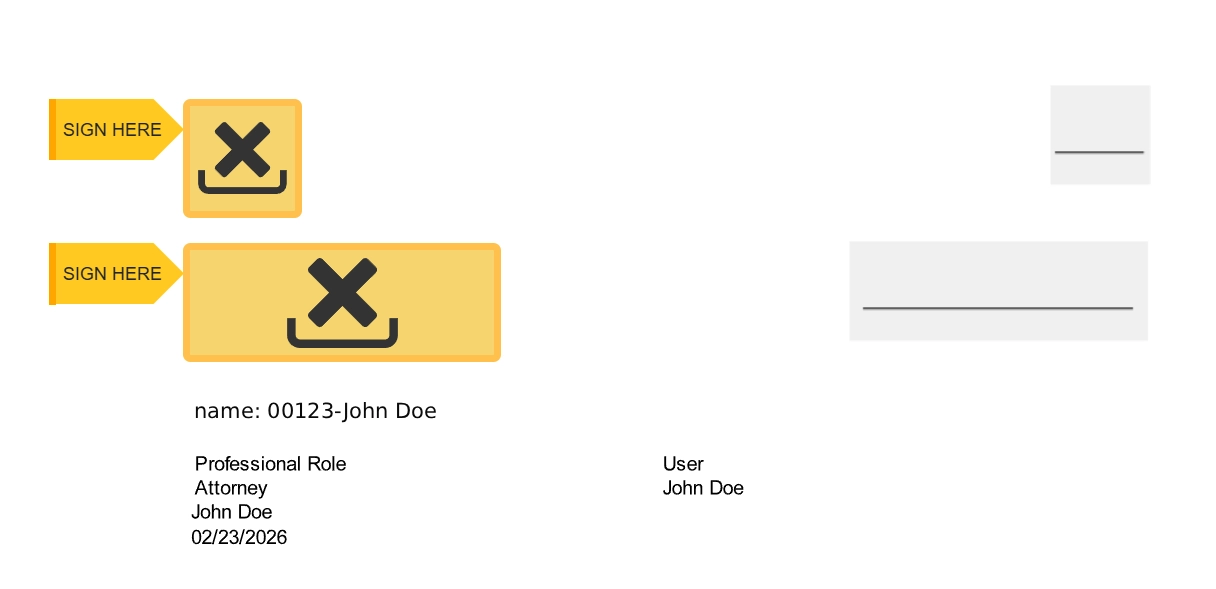Click the tray bracket under the small box's X
The image size is (1216, 589).
pyautogui.click(x=242, y=186)
